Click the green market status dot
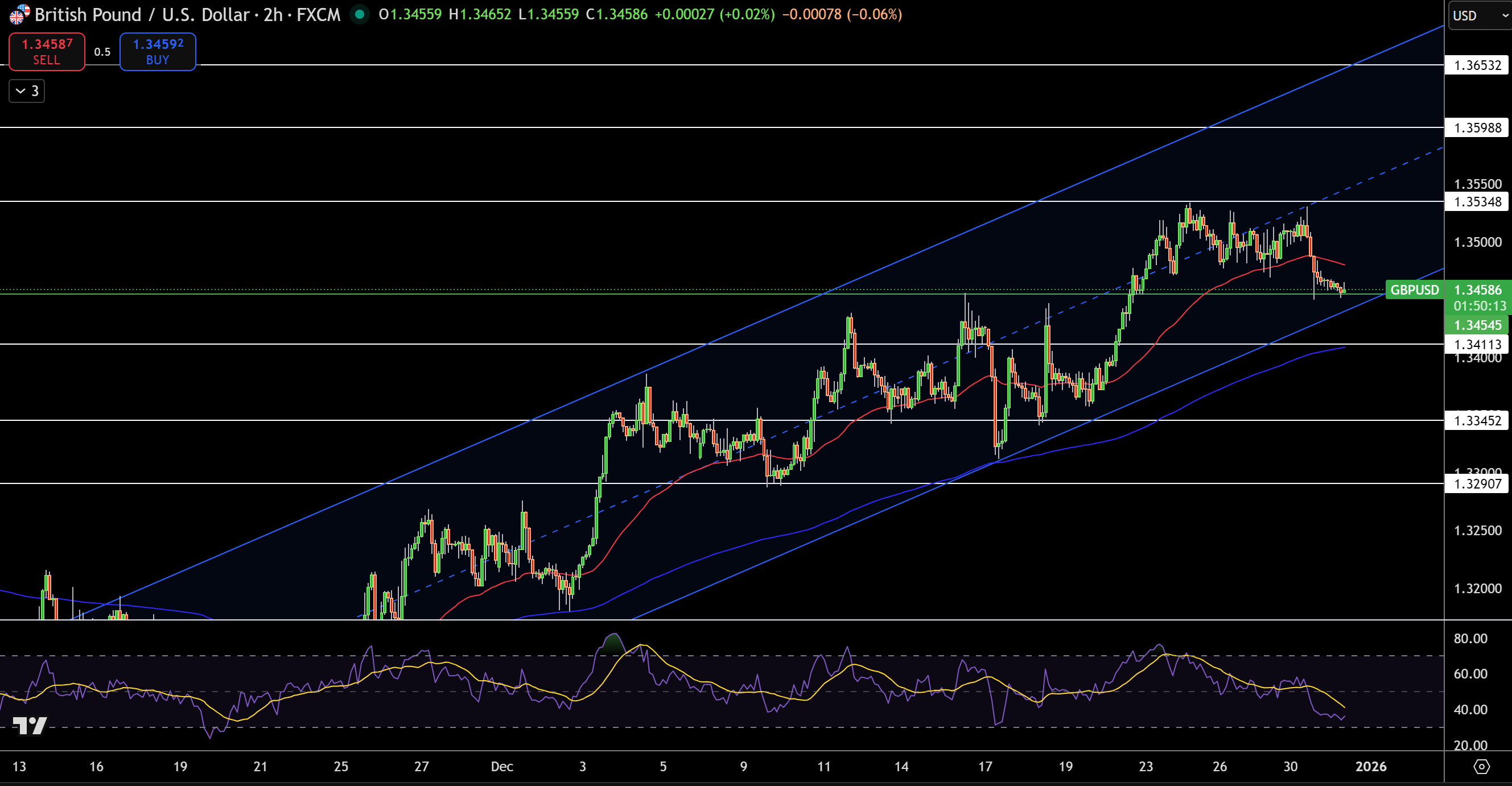Viewport: 1512px width, 786px height. (x=359, y=14)
